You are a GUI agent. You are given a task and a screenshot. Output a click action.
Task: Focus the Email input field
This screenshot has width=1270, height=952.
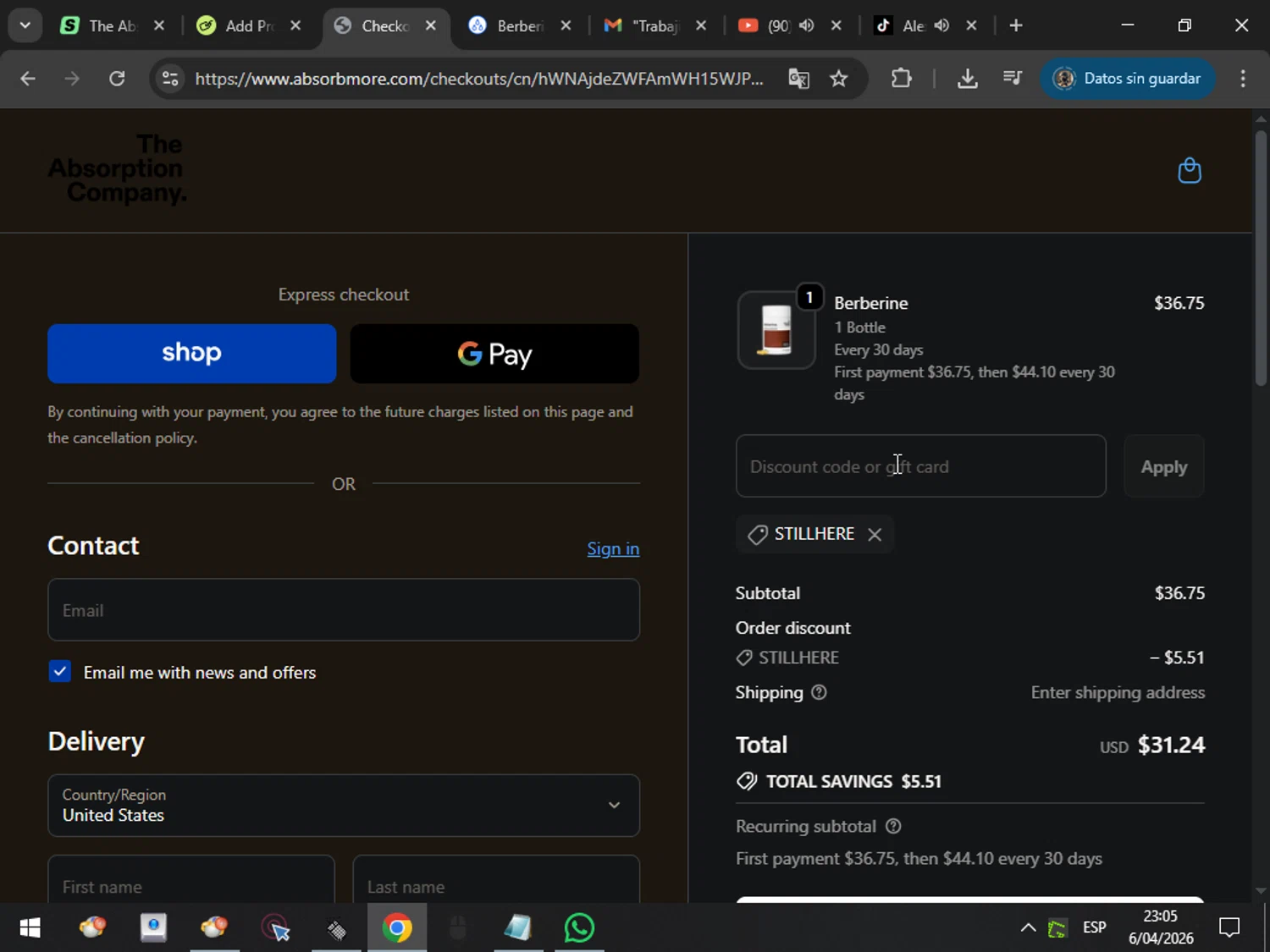click(344, 610)
